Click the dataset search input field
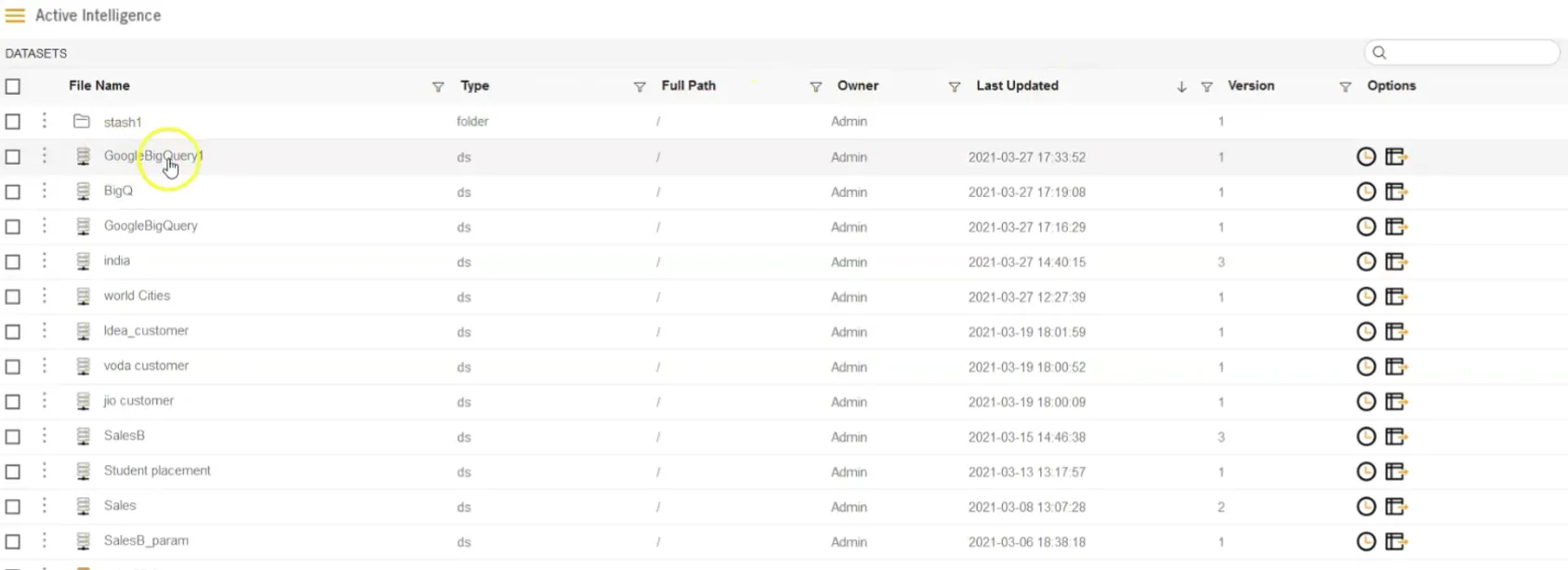 [x=1462, y=53]
